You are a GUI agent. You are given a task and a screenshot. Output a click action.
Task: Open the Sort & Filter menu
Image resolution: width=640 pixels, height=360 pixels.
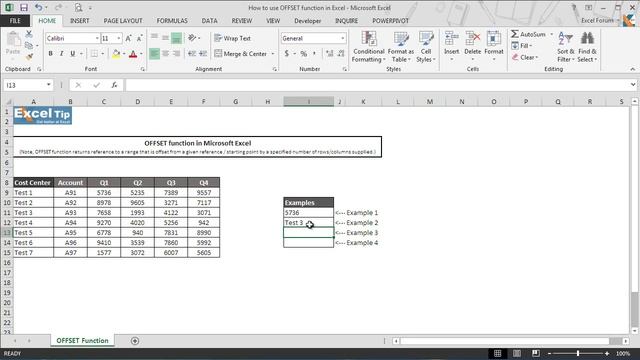coord(565,47)
